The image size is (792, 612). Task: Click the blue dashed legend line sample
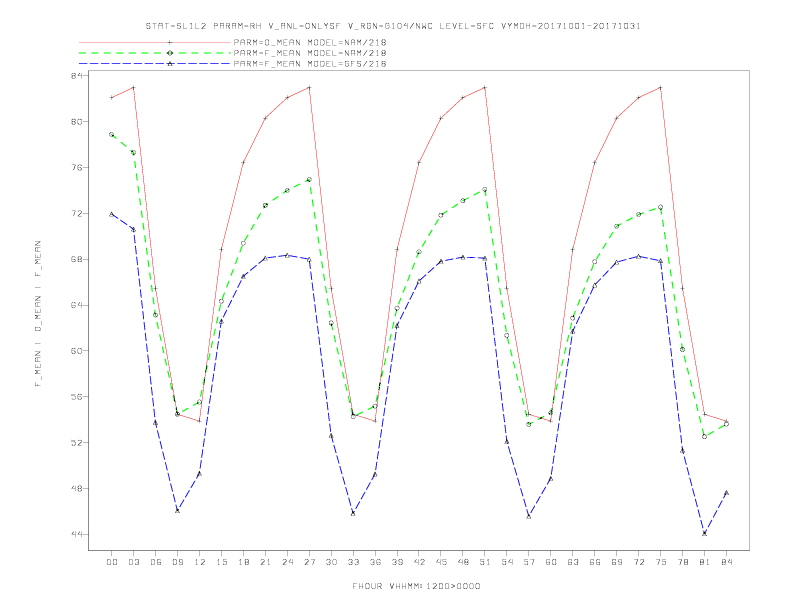(x=155, y=64)
